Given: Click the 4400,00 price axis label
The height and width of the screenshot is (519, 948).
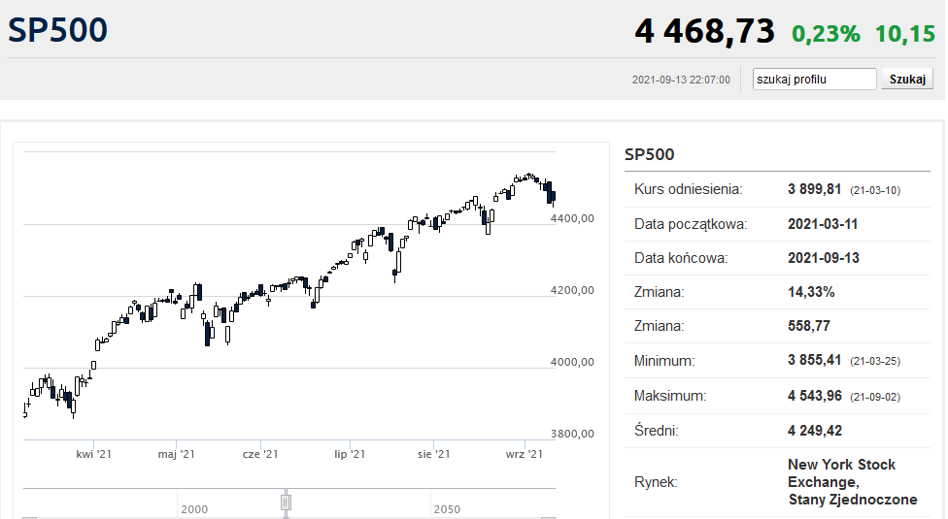Looking at the screenshot, I should [x=573, y=218].
